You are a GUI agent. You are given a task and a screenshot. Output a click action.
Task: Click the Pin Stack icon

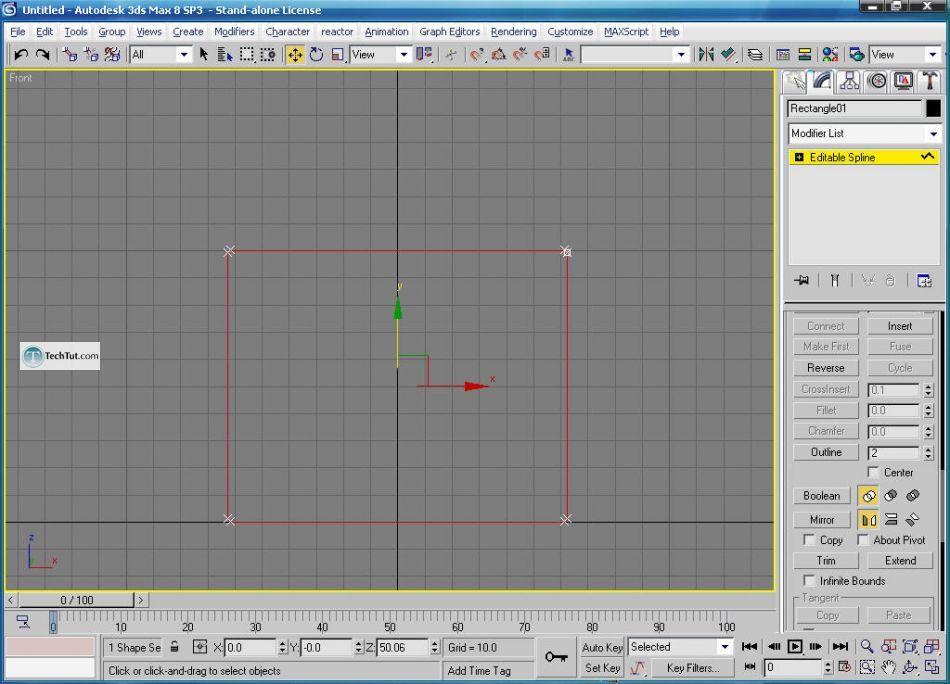(802, 281)
